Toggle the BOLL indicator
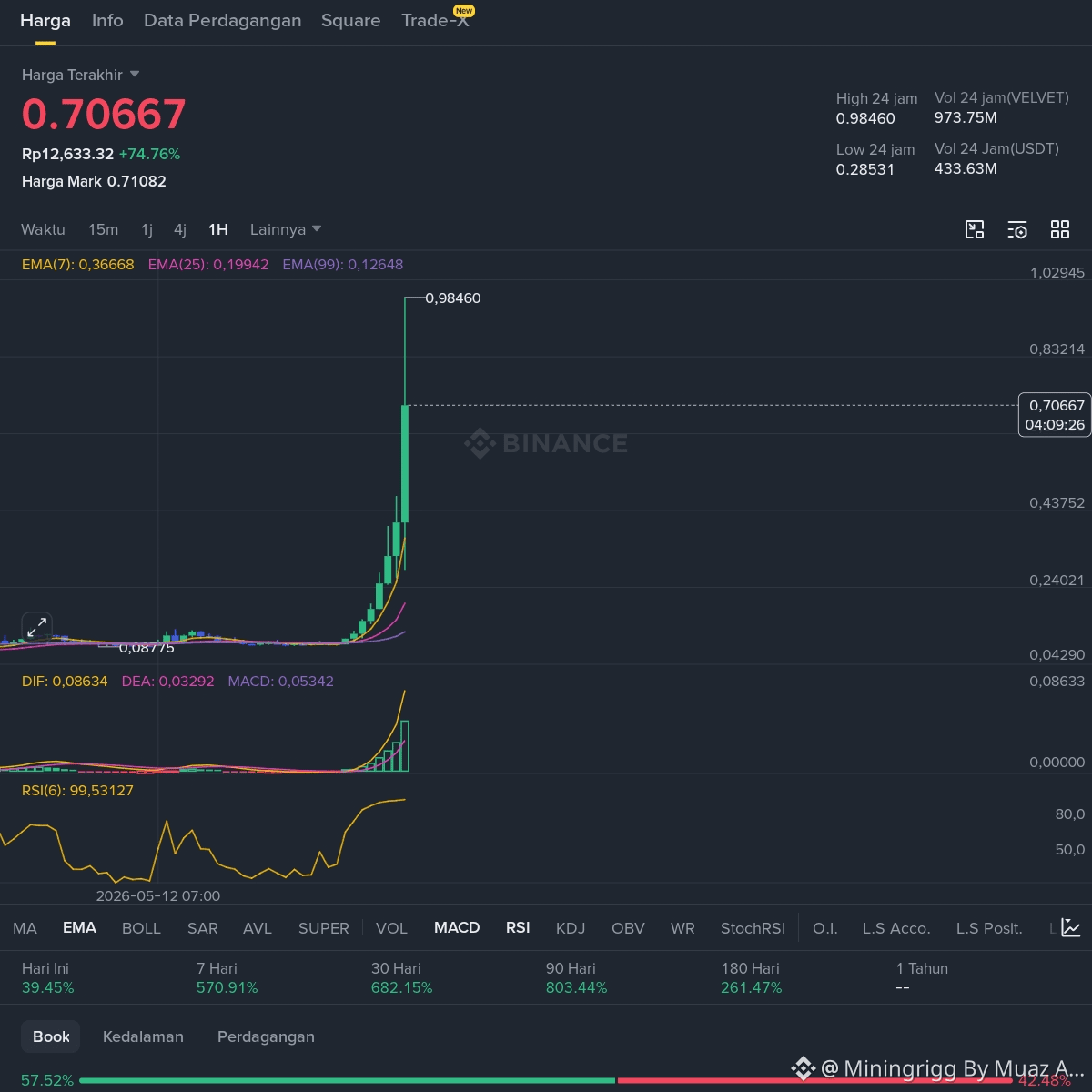This screenshot has width=1092, height=1092. [x=141, y=928]
